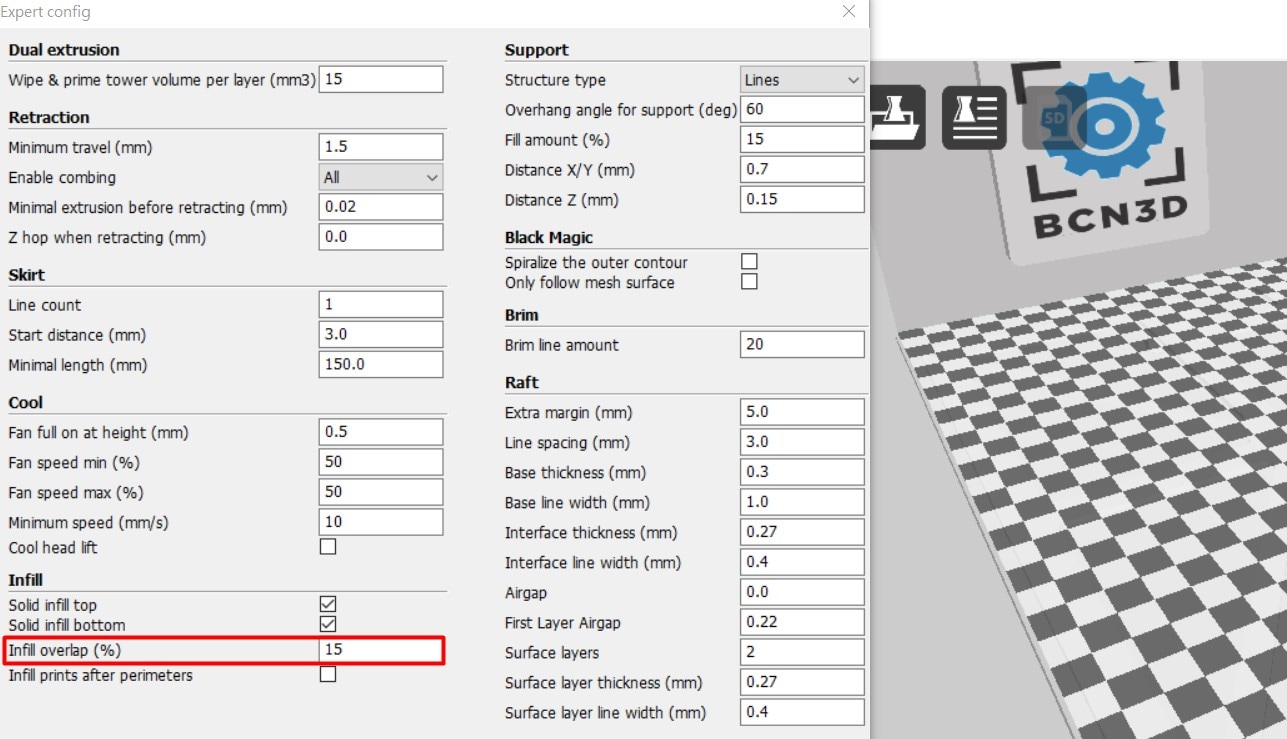Click the flask with text lines icon

pyautogui.click(x=973, y=117)
